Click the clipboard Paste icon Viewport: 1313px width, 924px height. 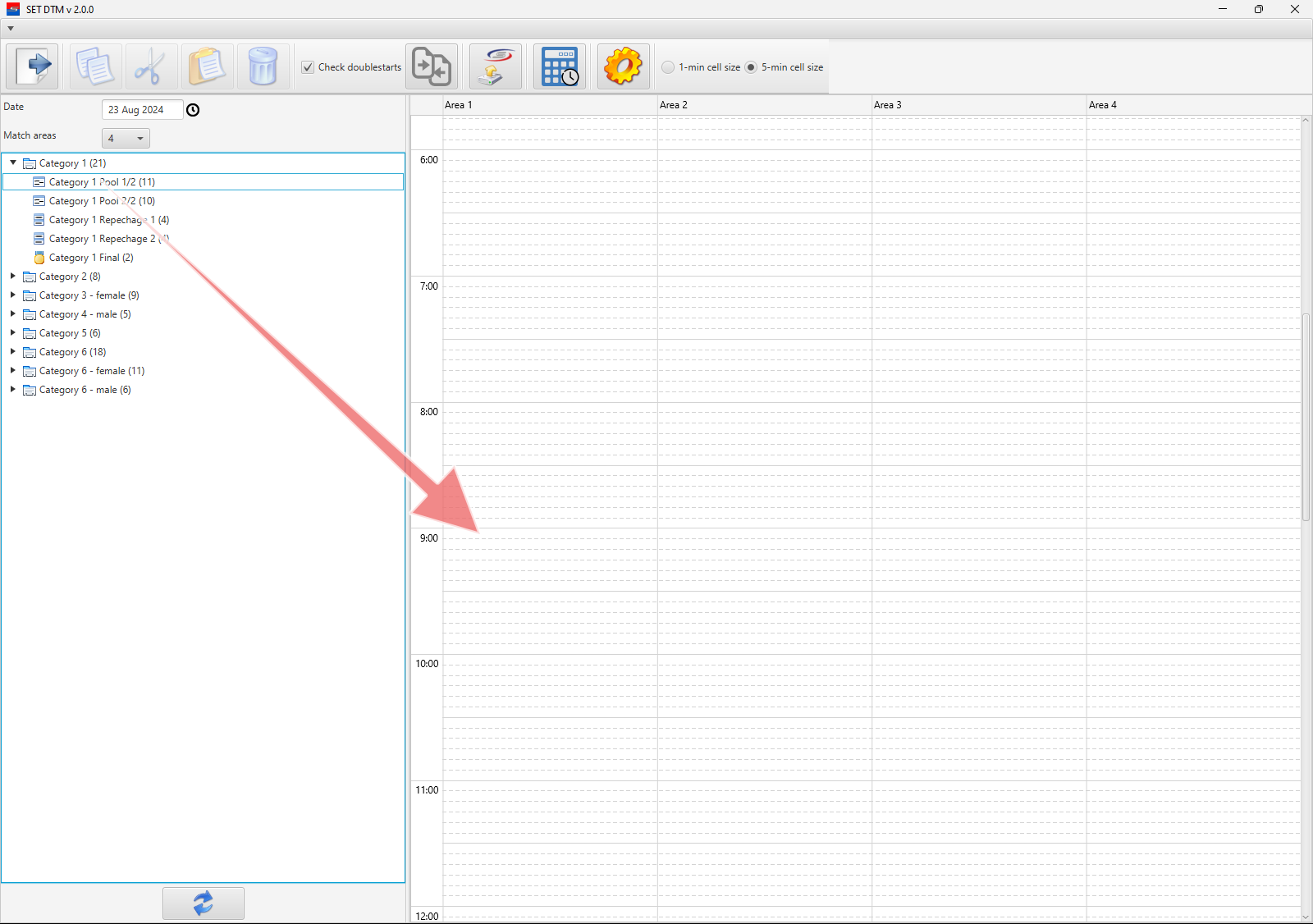click(207, 66)
